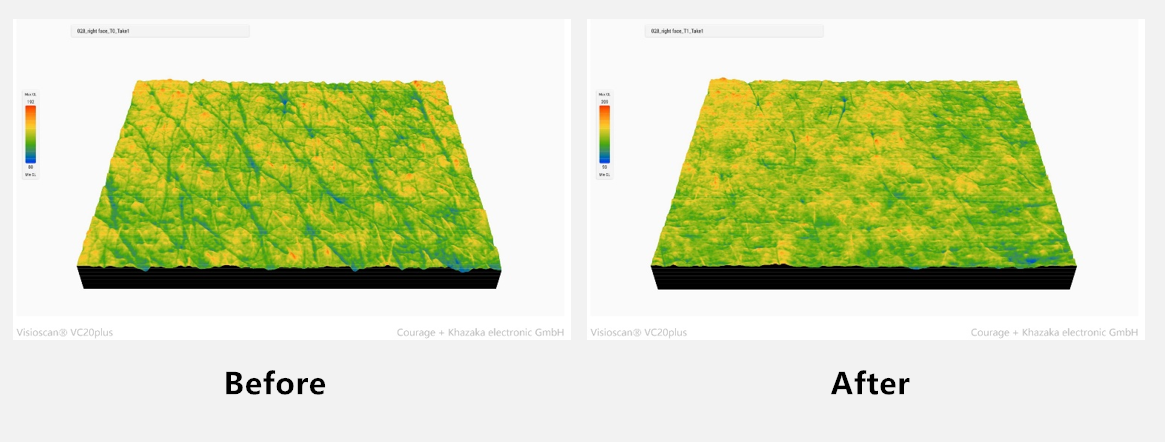Select the max value 192 on the Before legend
The image size is (1165, 442).
[31, 103]
